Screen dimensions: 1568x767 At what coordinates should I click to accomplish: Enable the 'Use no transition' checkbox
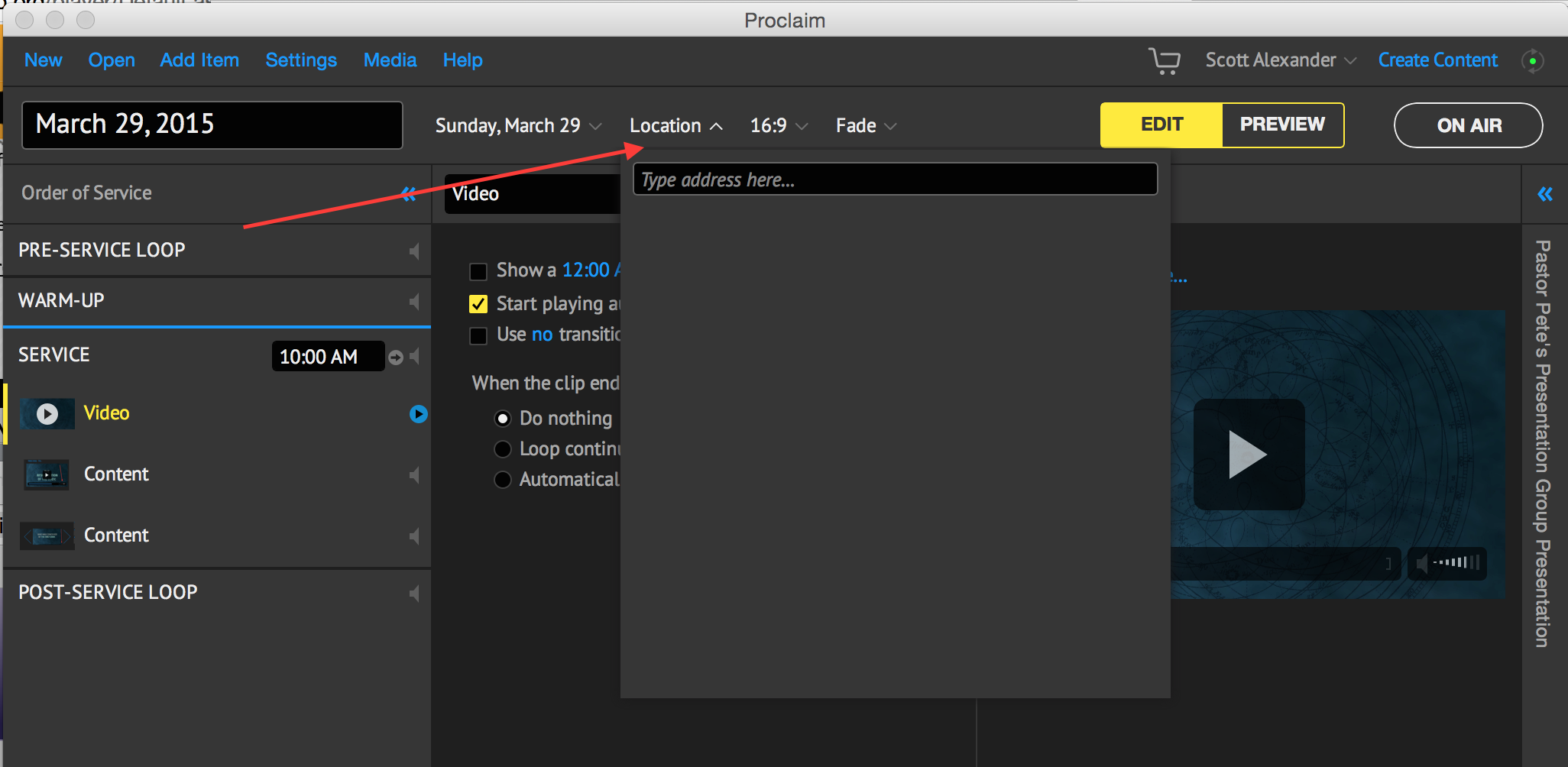478,335
